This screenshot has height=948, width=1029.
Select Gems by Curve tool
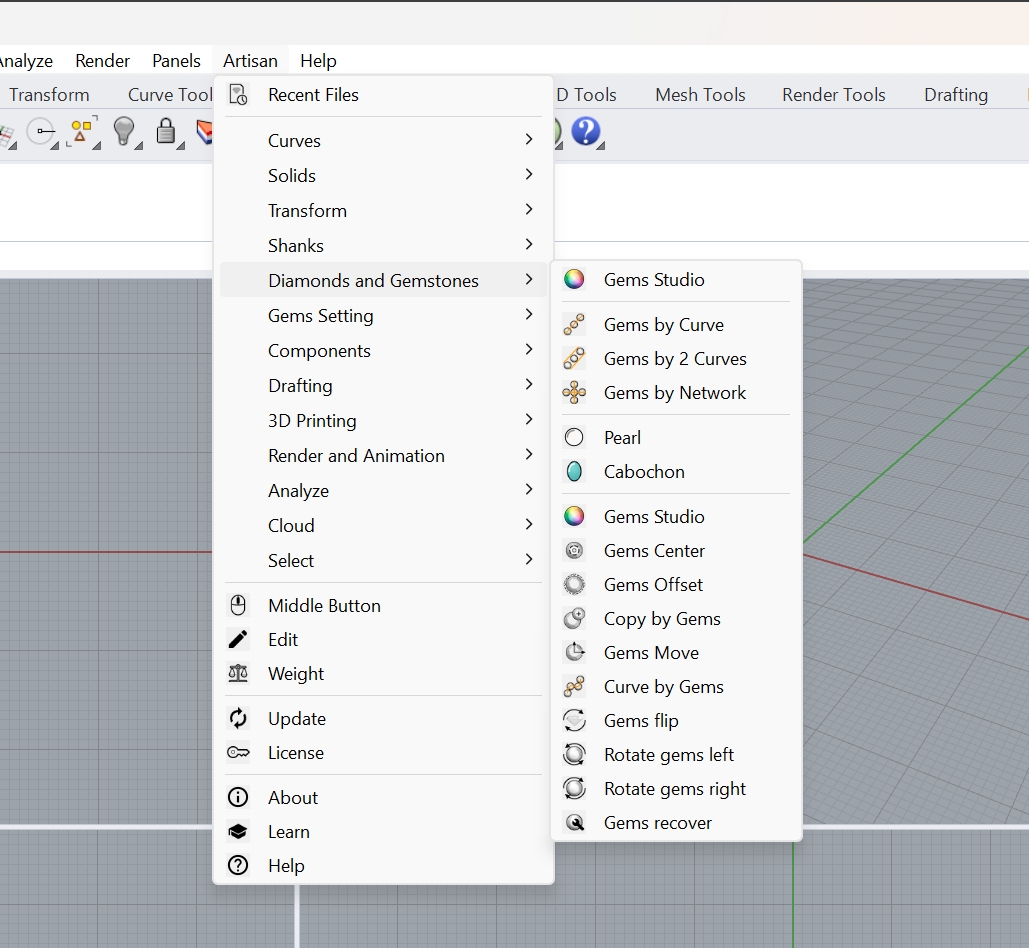pos(663,325)
